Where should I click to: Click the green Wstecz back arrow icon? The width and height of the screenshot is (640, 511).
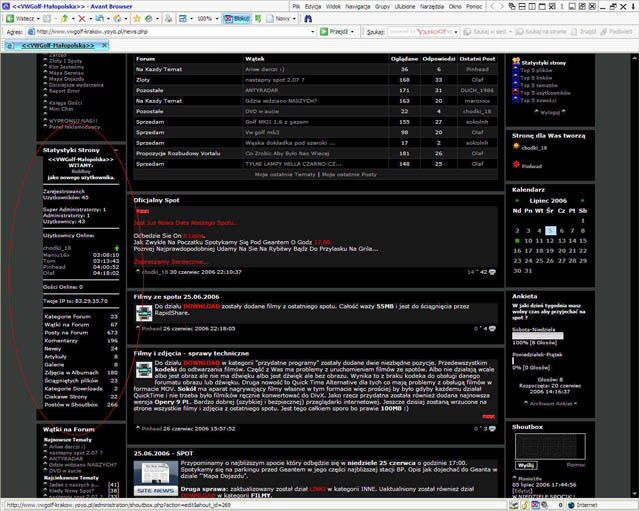[10, 19]
